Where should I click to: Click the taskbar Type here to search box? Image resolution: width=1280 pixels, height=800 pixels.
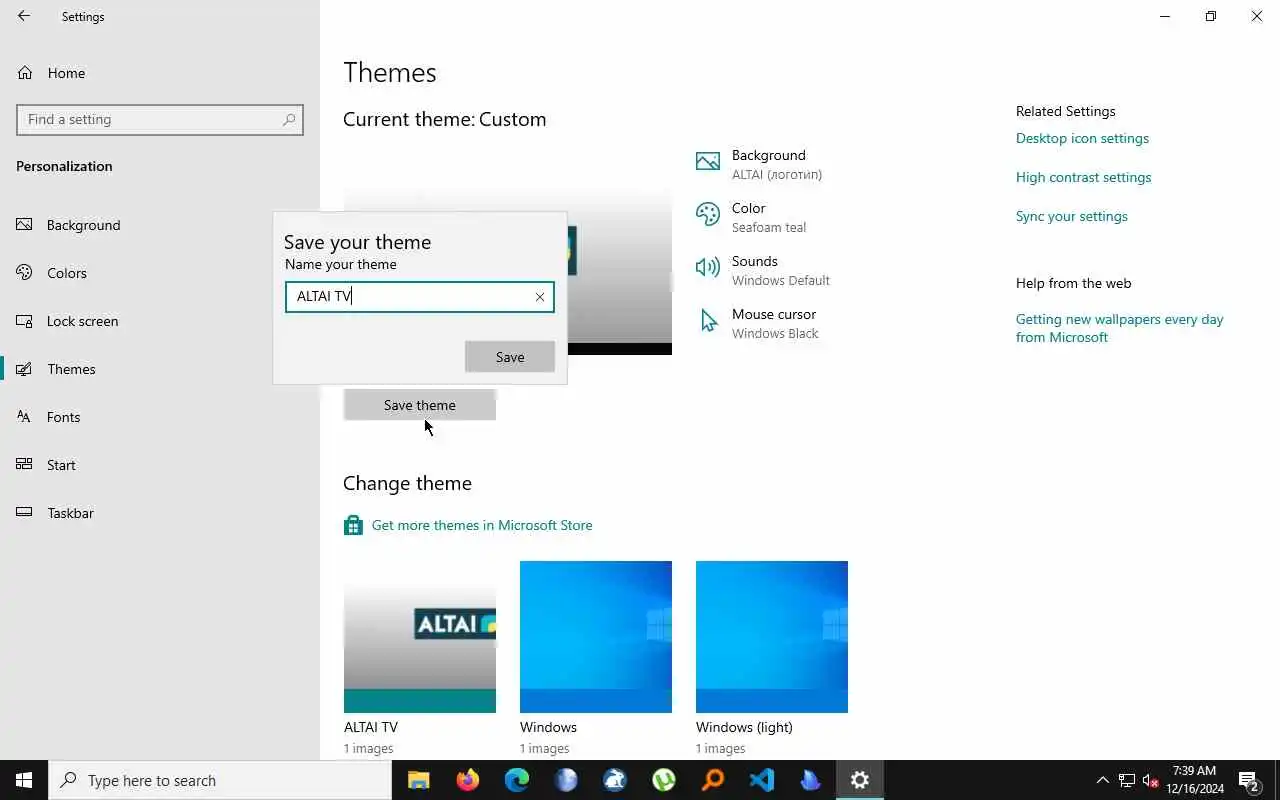pyautogui.click(x=220, y=780)
